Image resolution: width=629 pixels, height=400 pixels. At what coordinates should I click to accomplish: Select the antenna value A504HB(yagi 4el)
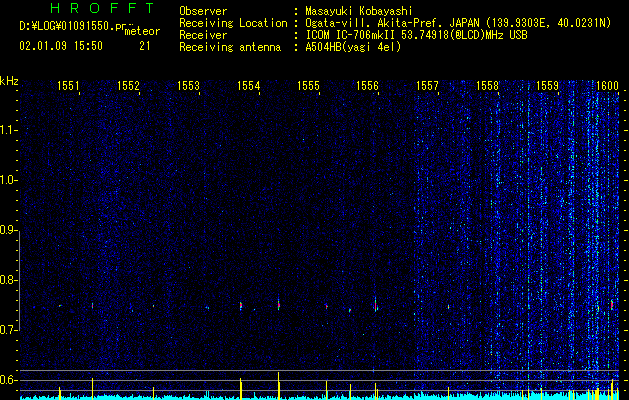click(x=353, y=47)
